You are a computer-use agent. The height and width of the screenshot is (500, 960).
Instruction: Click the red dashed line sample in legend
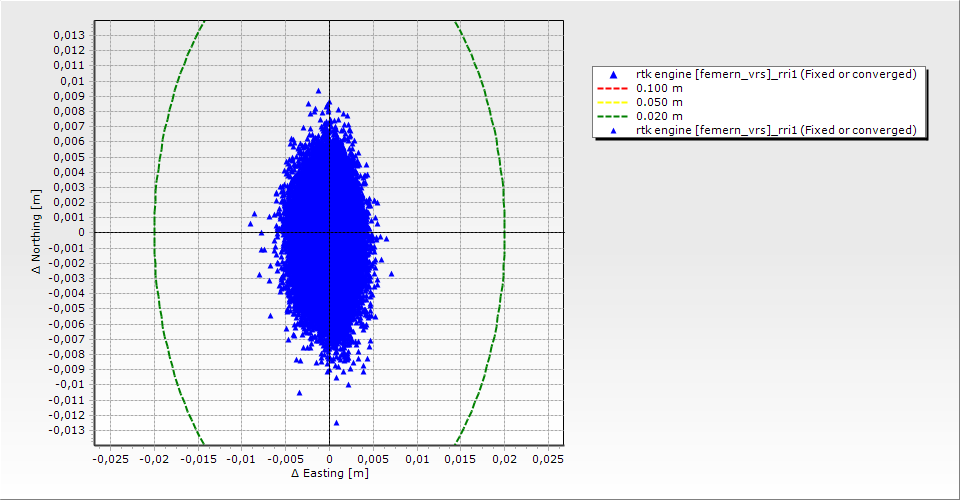(613, 88)
